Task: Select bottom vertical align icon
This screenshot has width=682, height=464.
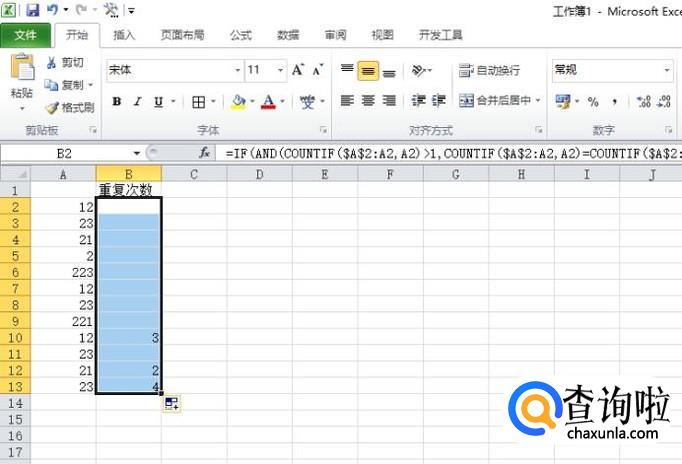Action: click(x=389, y=71)
